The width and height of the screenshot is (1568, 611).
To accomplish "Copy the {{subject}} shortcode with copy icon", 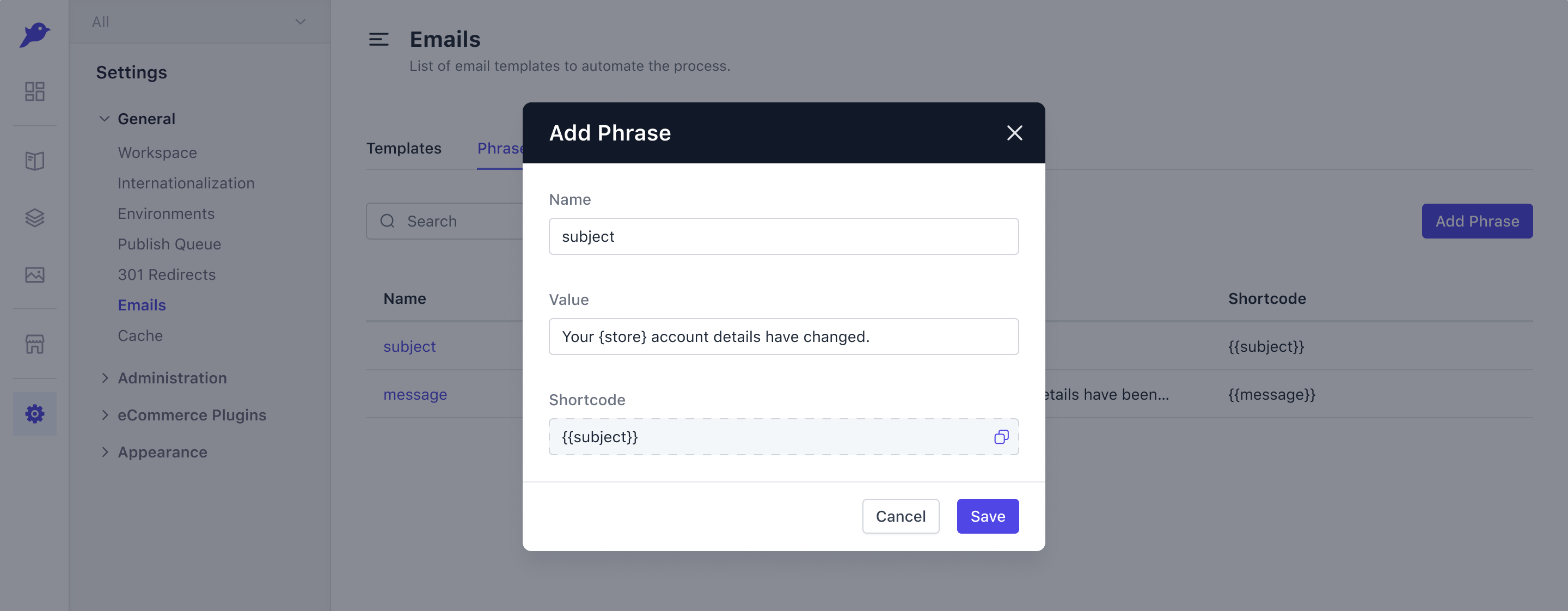I will (x=1001, y=437).
